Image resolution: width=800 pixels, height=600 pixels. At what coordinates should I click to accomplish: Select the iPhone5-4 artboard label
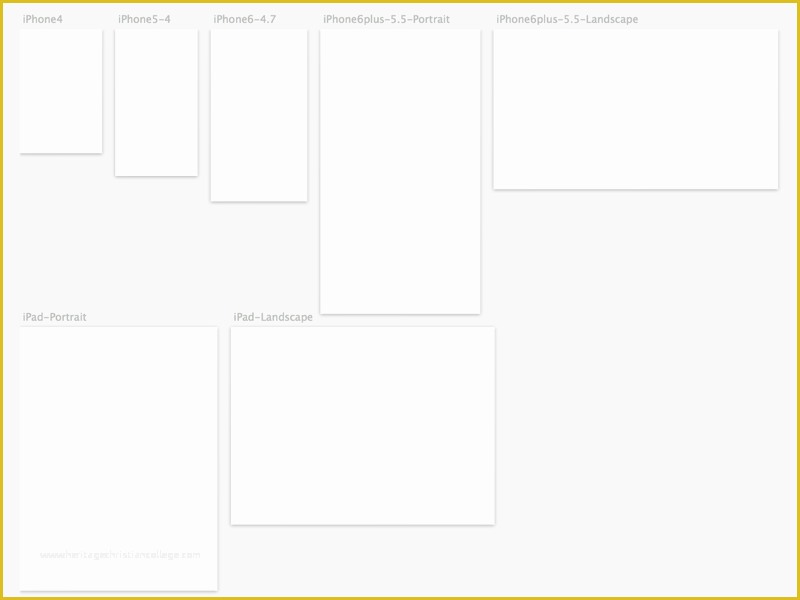click(144, 19)
